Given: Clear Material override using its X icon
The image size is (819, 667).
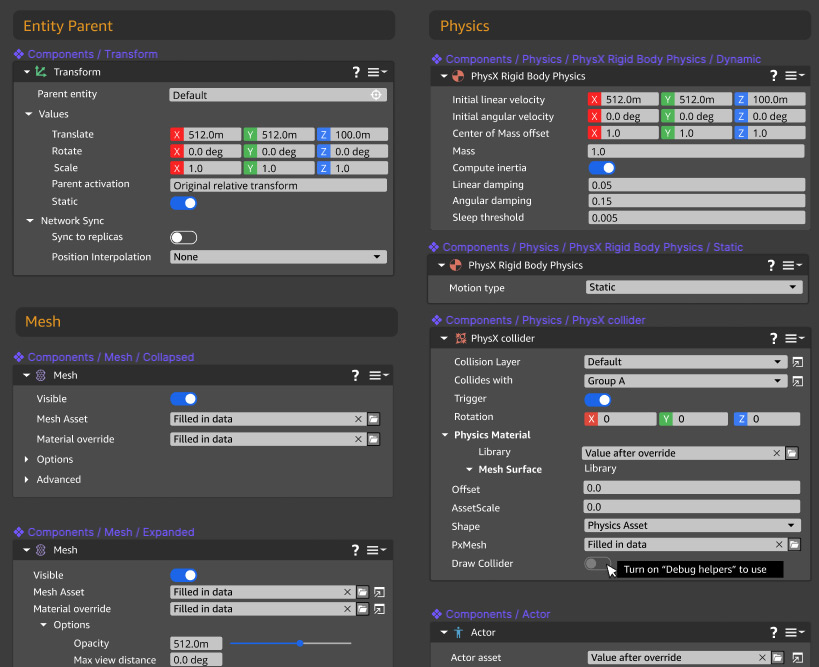Looking at the screenshot, I should click(x=357, y=439).
